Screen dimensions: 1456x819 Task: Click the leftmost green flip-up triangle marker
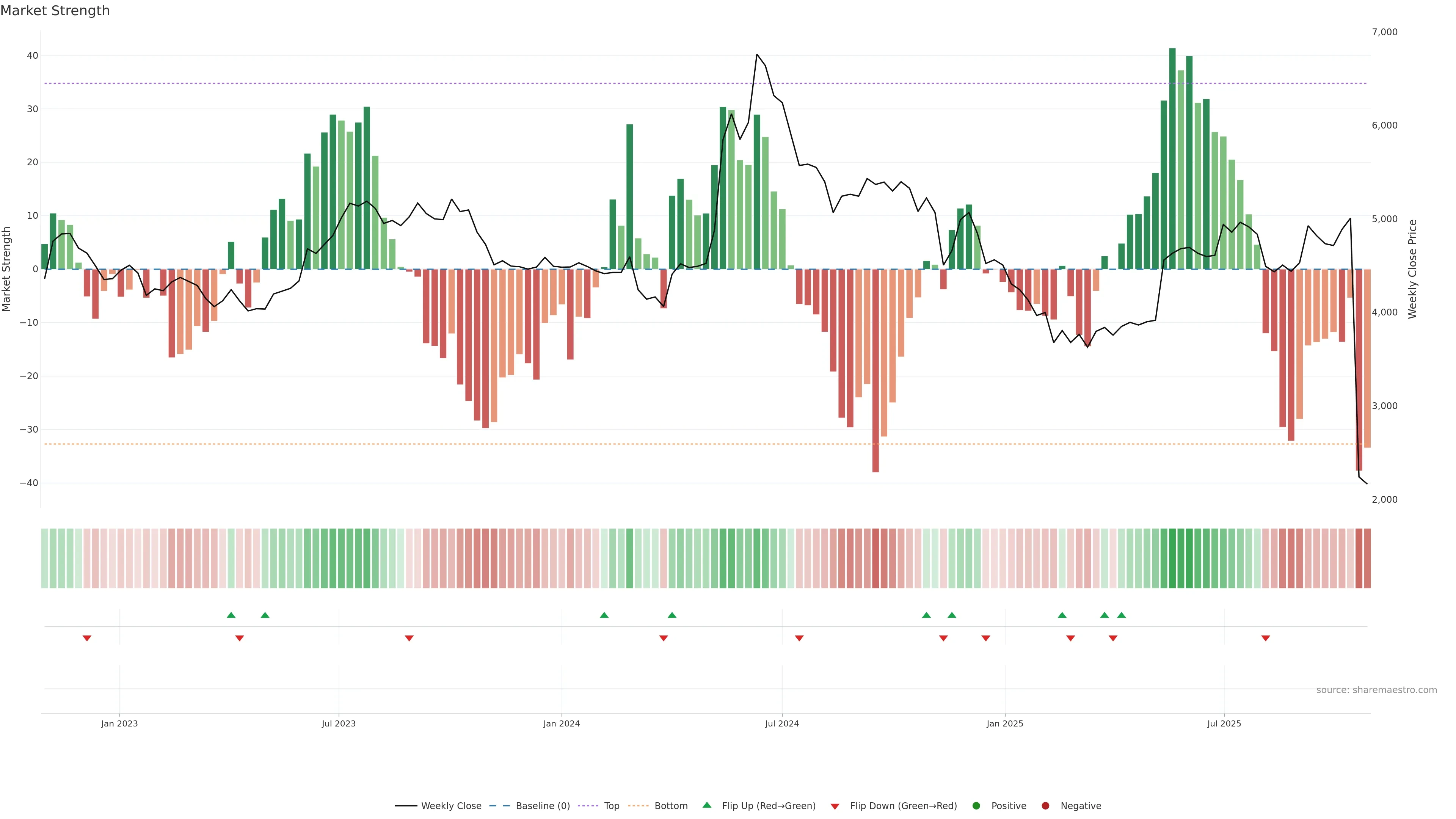[231, 615]
